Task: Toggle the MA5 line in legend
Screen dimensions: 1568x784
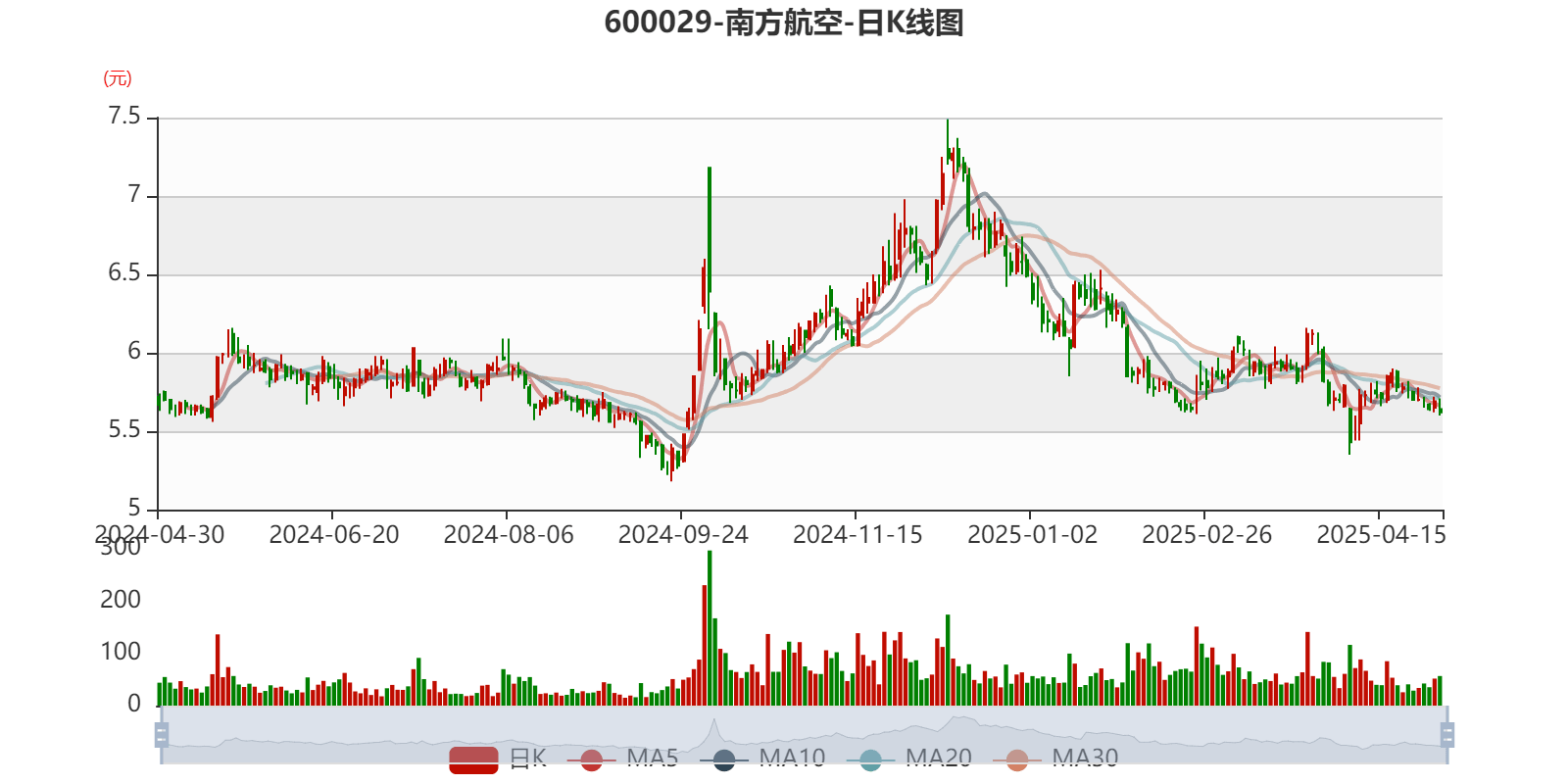Action: pyautogui.click(x=622, y=759)
